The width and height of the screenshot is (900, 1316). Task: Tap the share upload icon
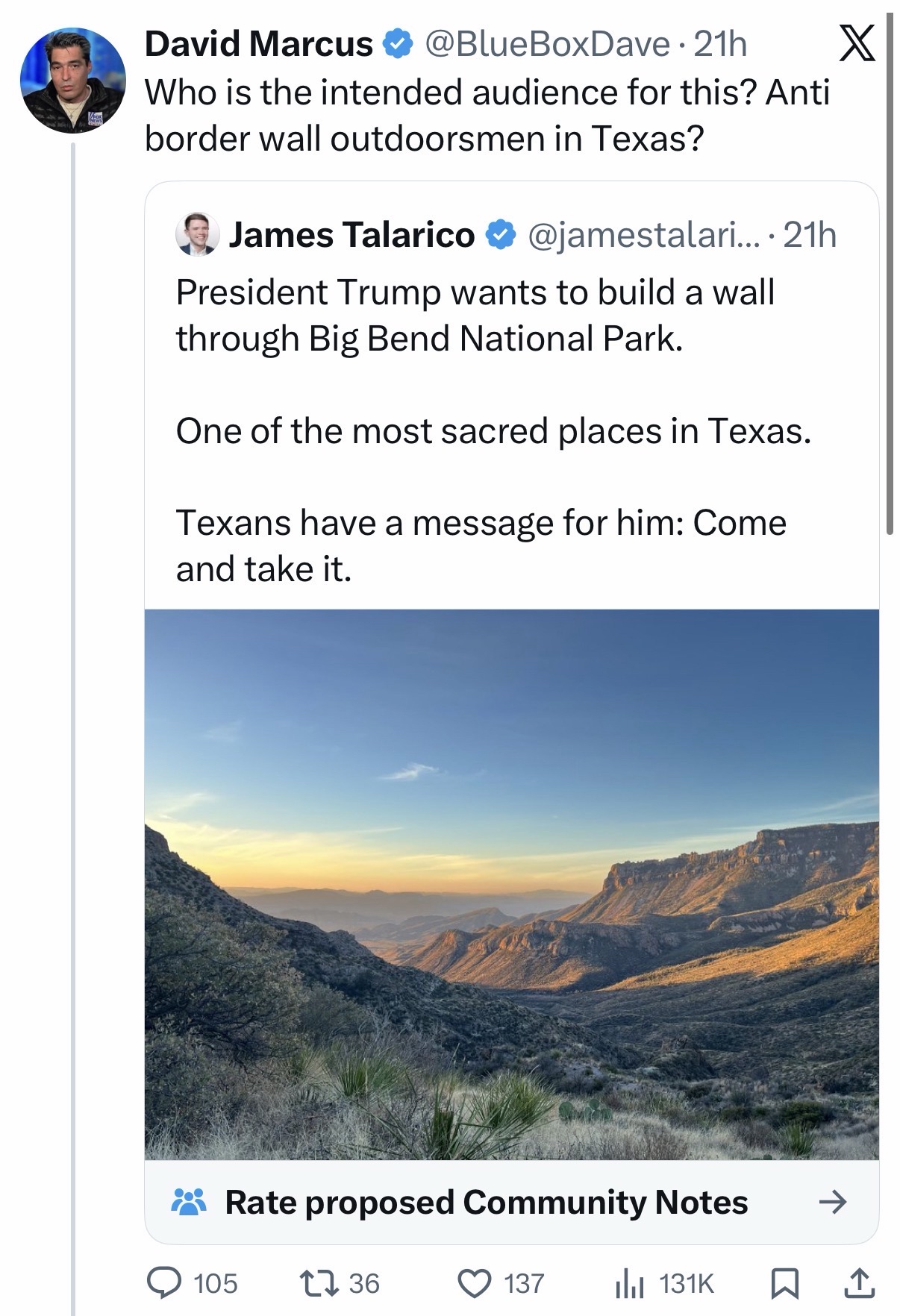pyautogui.click(x=858, y=1282)
